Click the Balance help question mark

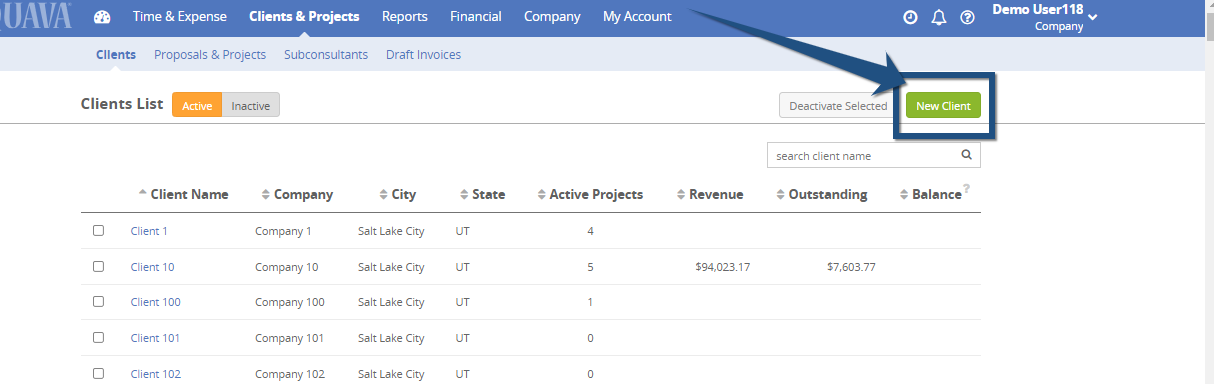click(967, 188)
